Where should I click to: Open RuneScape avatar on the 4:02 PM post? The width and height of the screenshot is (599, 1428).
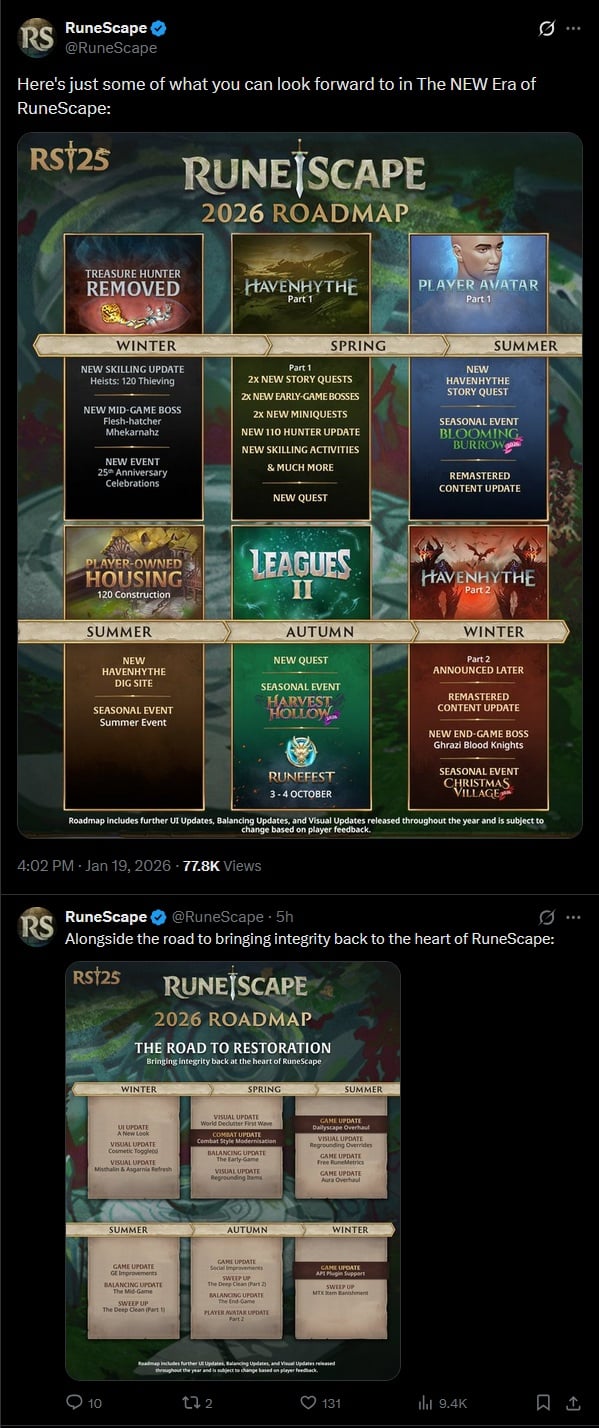pyautogui.click(x=36, y=37)
